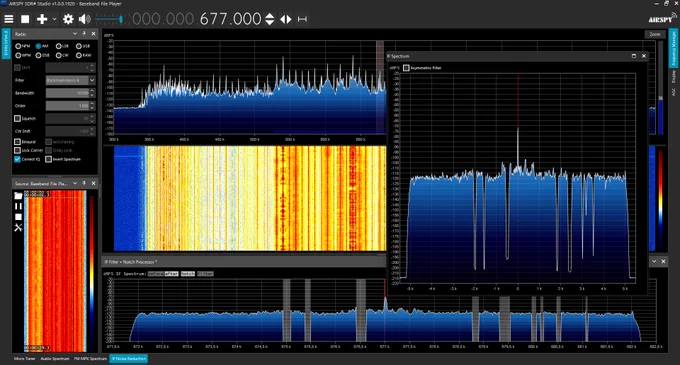Mute audio with the speaker icon
The width and height of the screenshot is (680, 365).
coord(85,19)
